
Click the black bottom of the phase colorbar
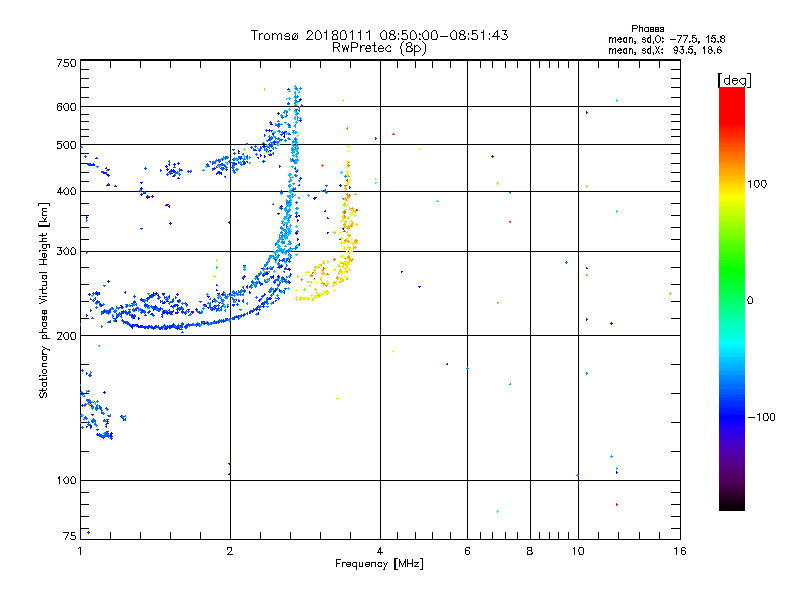732,503
